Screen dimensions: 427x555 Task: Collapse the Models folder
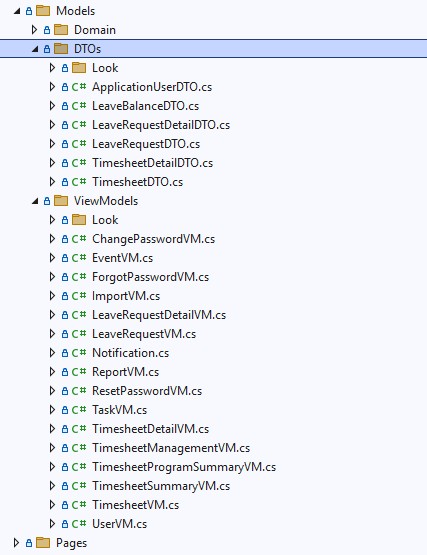coord(17,11)
